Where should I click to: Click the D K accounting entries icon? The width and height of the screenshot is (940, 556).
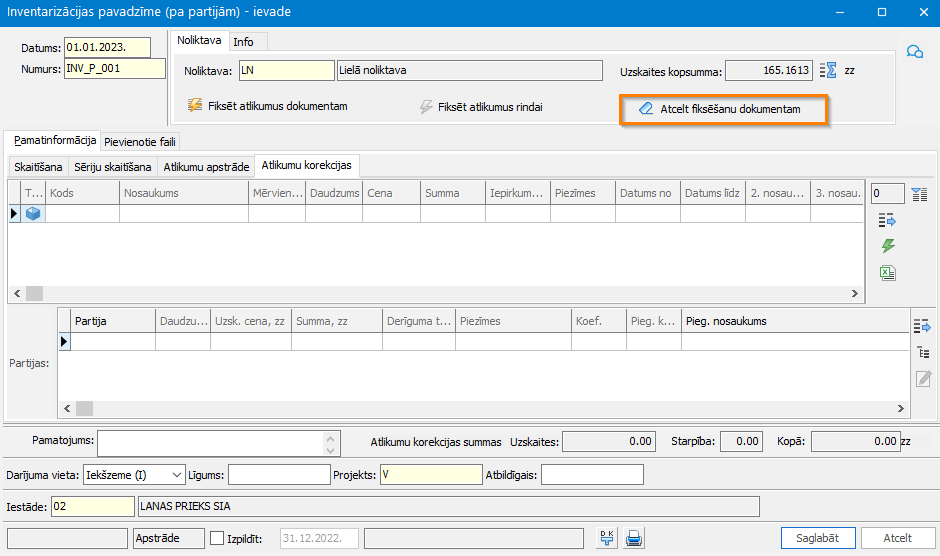coord(607,538)
